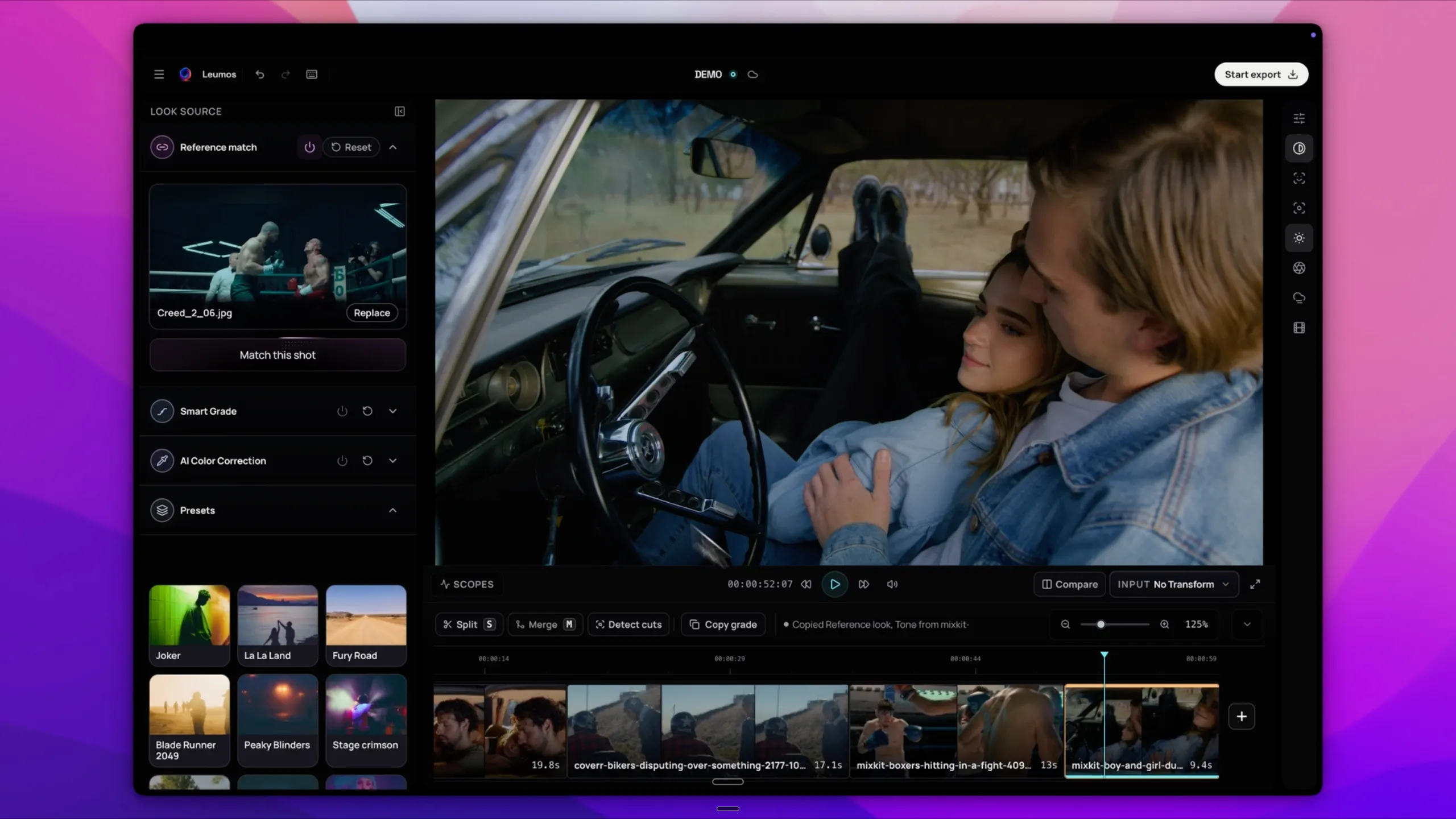1456x819 pixels.
Task: Split the clip at playhead
Action: (x=469, y=624)
